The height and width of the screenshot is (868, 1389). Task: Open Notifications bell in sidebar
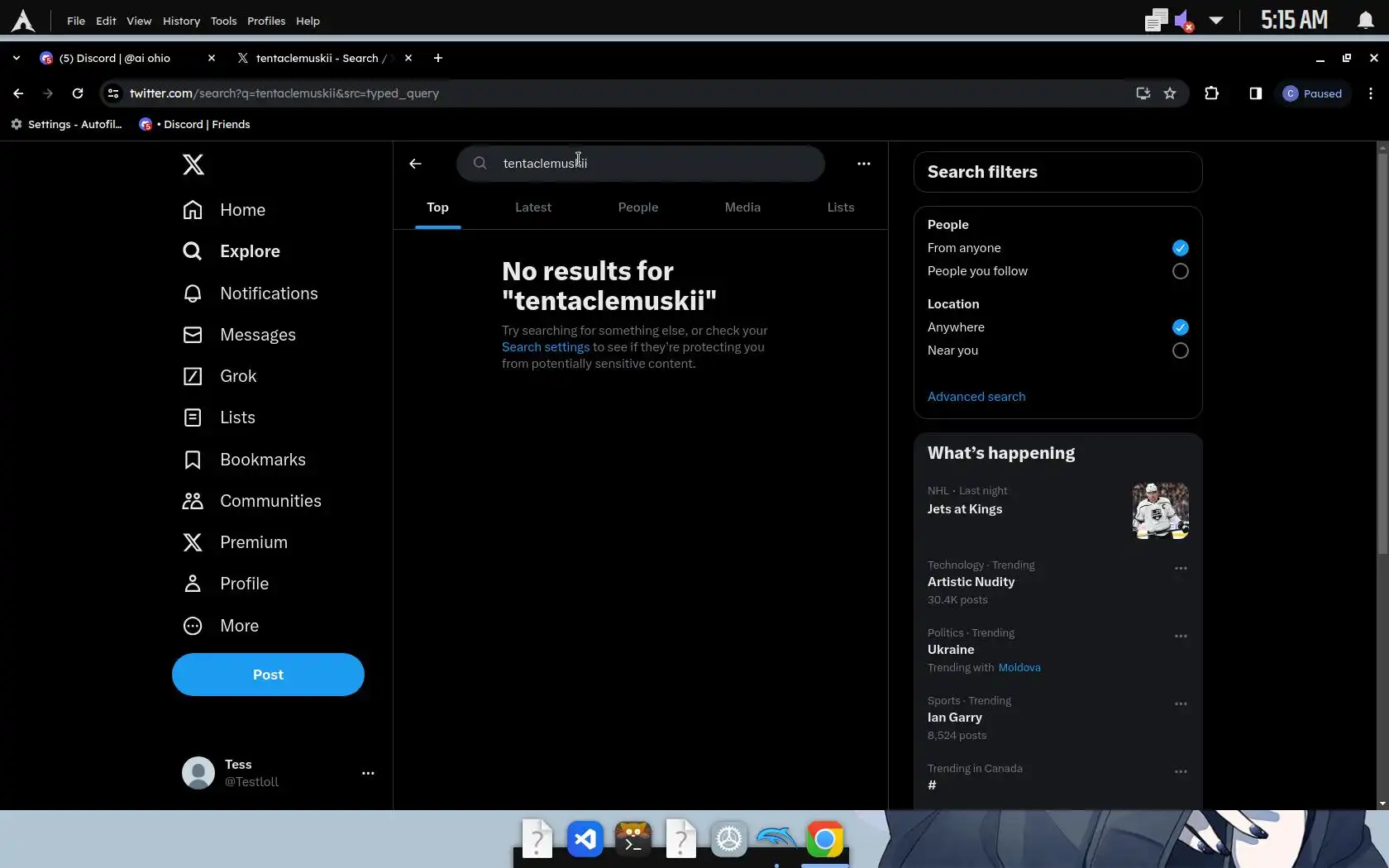coord(250,293)
